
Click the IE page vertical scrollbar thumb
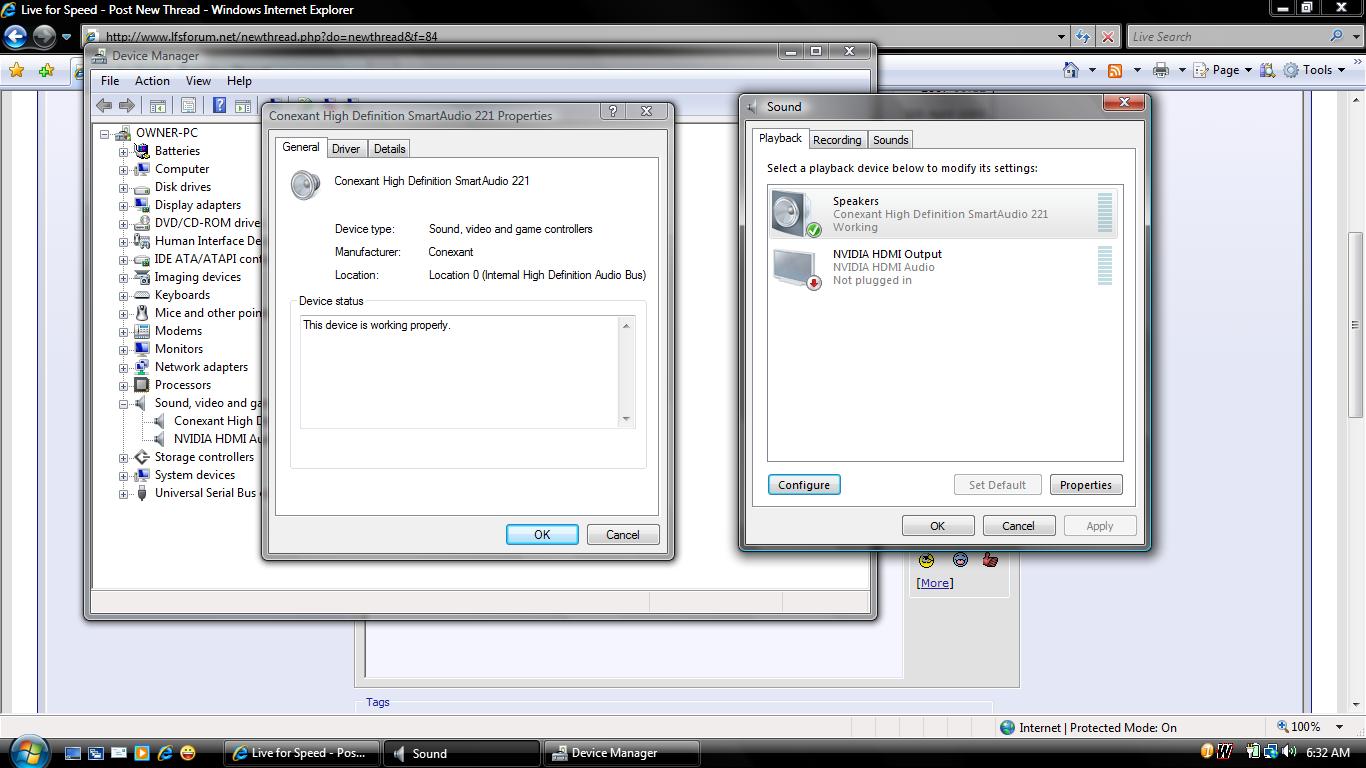[x=1356, y=325]
